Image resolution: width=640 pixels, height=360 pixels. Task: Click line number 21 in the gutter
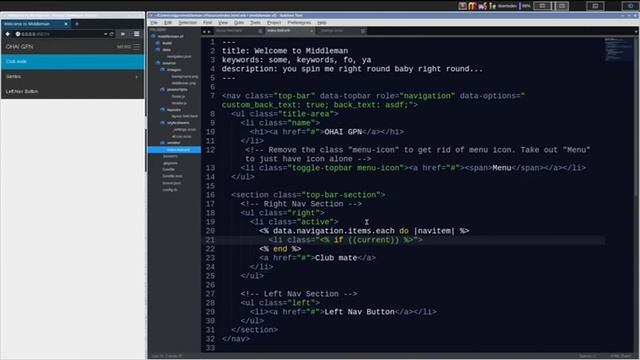coord(210,240)
